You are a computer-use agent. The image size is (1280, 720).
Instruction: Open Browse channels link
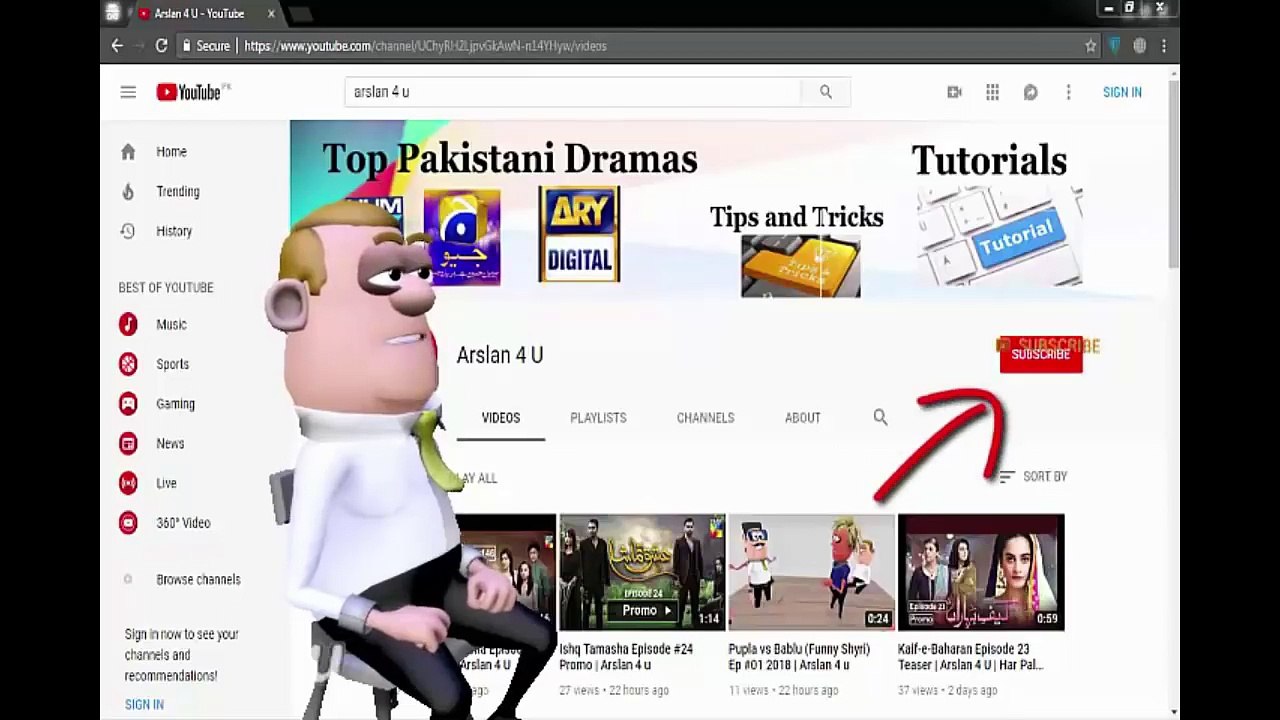[198, 580]
